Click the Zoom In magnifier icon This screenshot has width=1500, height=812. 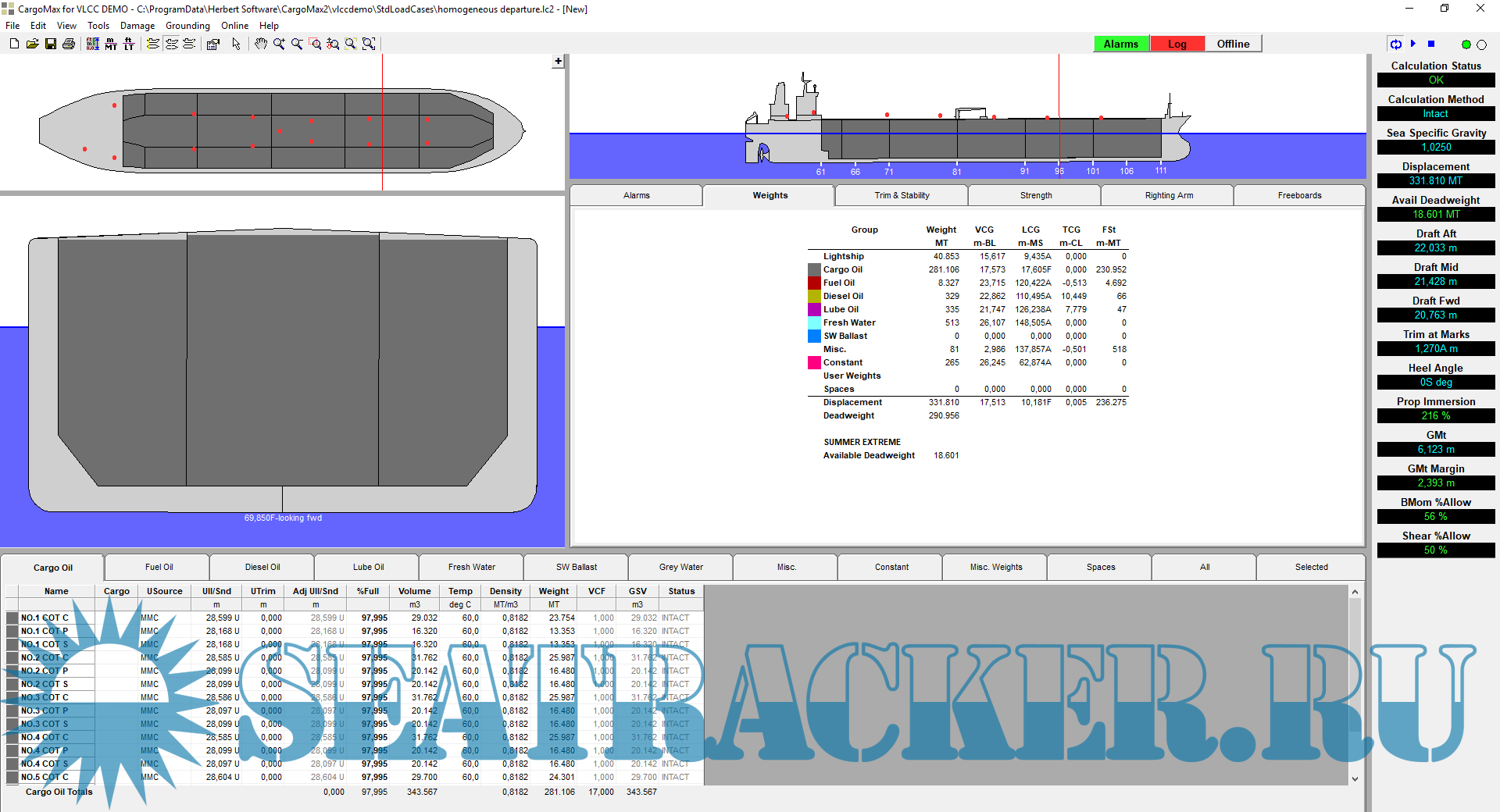(x=279, y=45)
